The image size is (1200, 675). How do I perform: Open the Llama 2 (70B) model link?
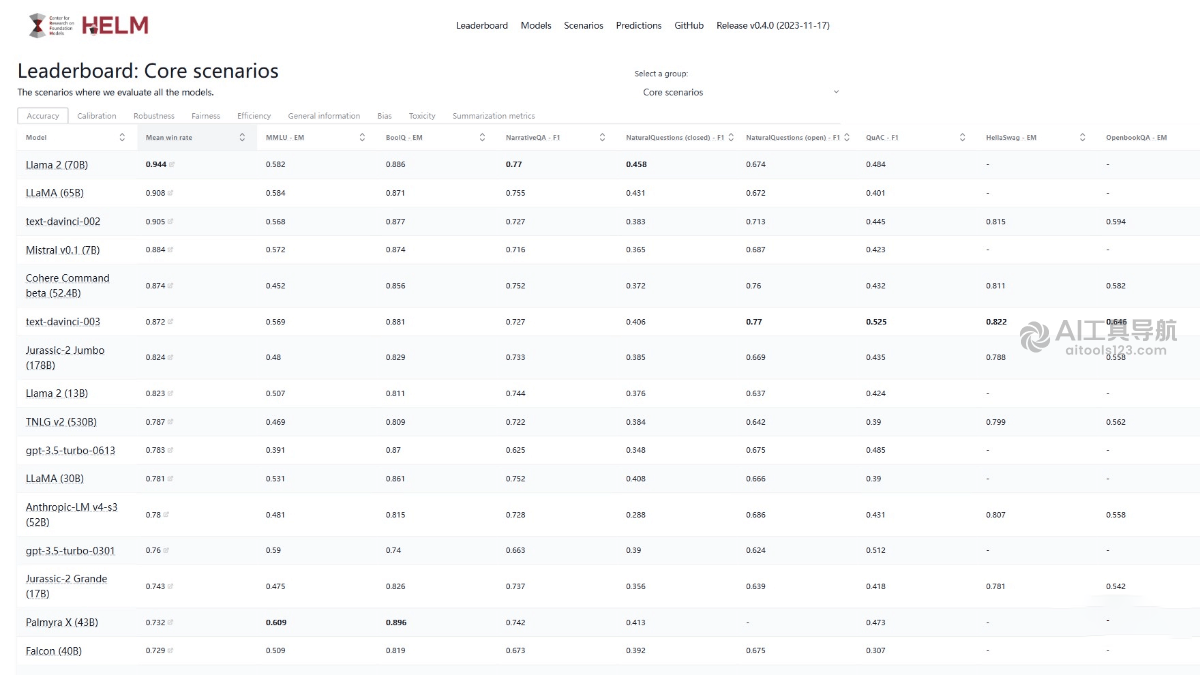[56, 164]
